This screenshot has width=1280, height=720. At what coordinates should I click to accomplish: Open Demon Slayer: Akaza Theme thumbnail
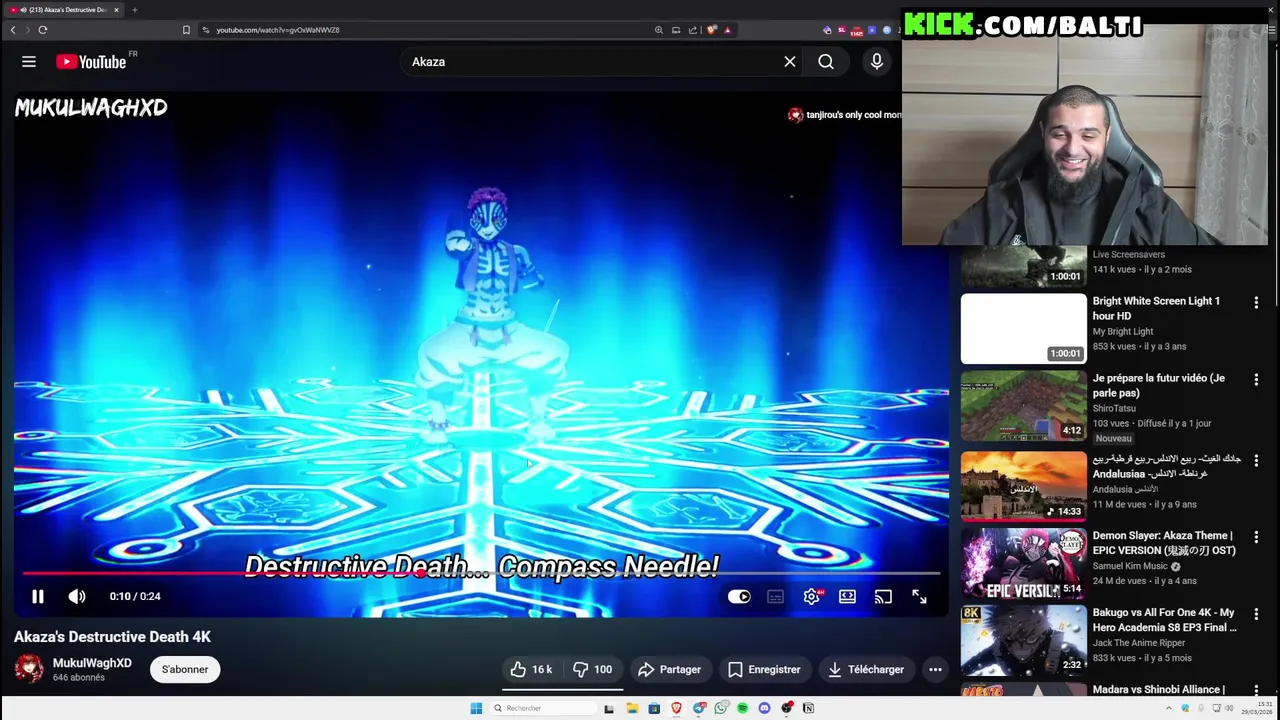point(1023,563)
